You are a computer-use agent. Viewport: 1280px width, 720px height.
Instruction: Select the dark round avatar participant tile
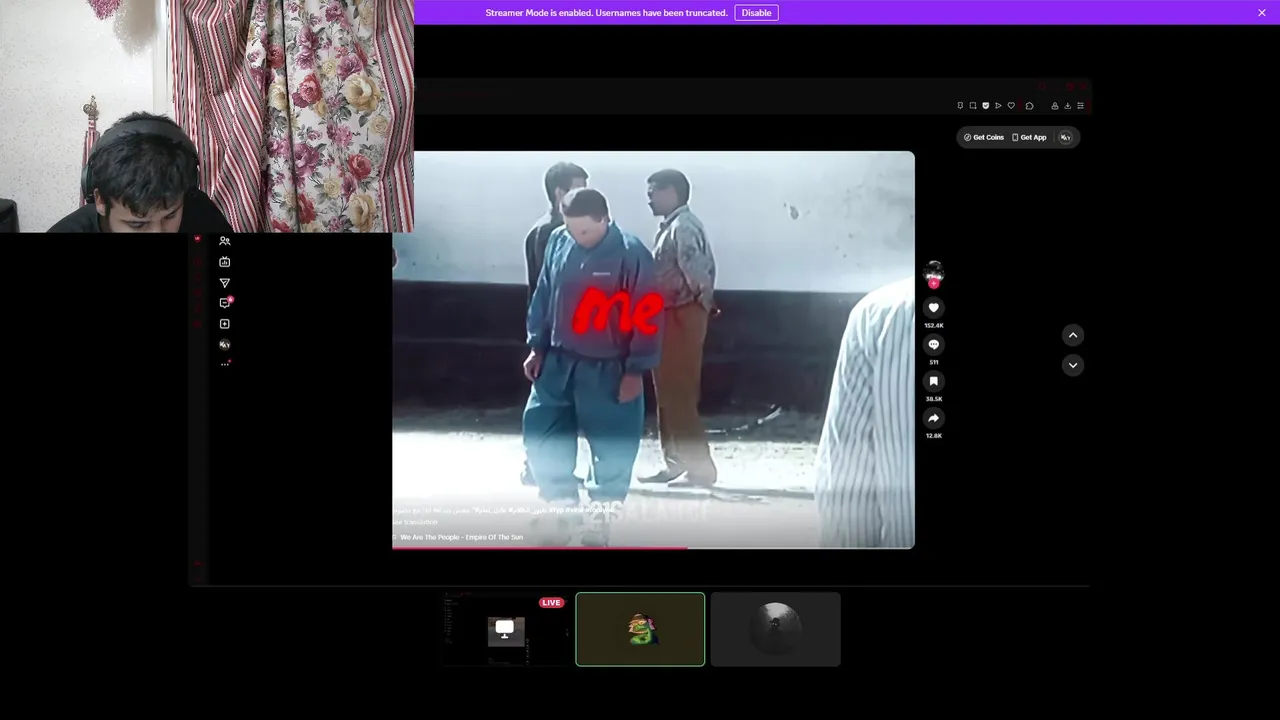pos(776,629)
